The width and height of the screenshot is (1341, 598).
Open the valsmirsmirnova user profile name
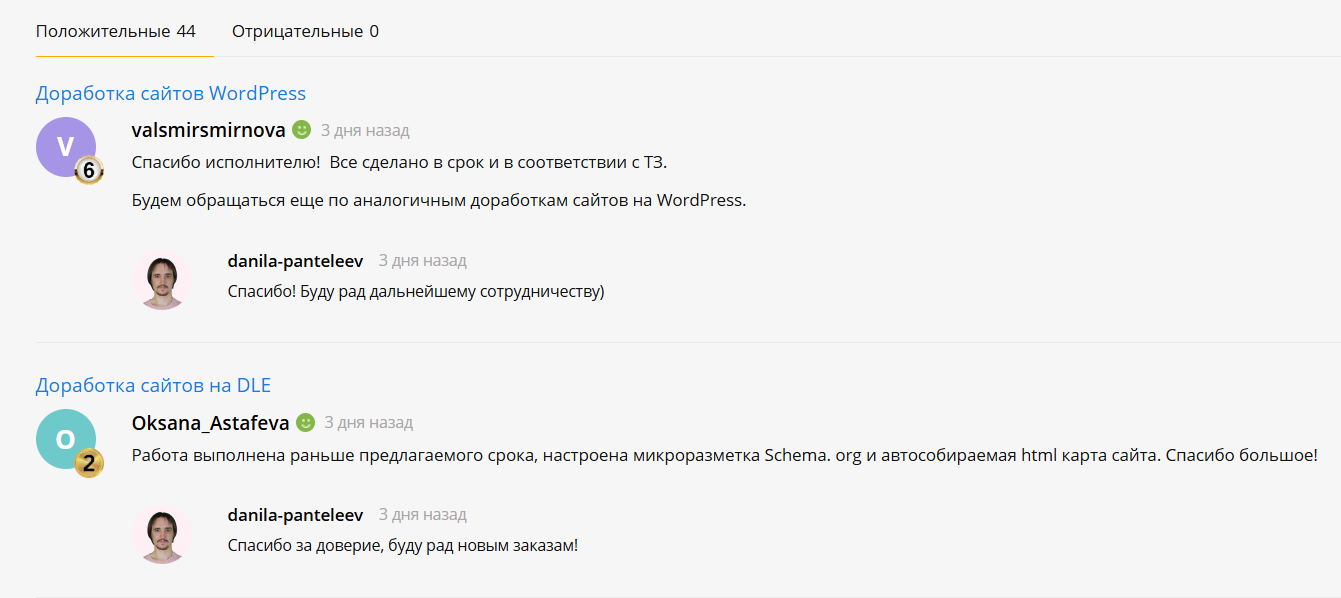click(209, 130)
